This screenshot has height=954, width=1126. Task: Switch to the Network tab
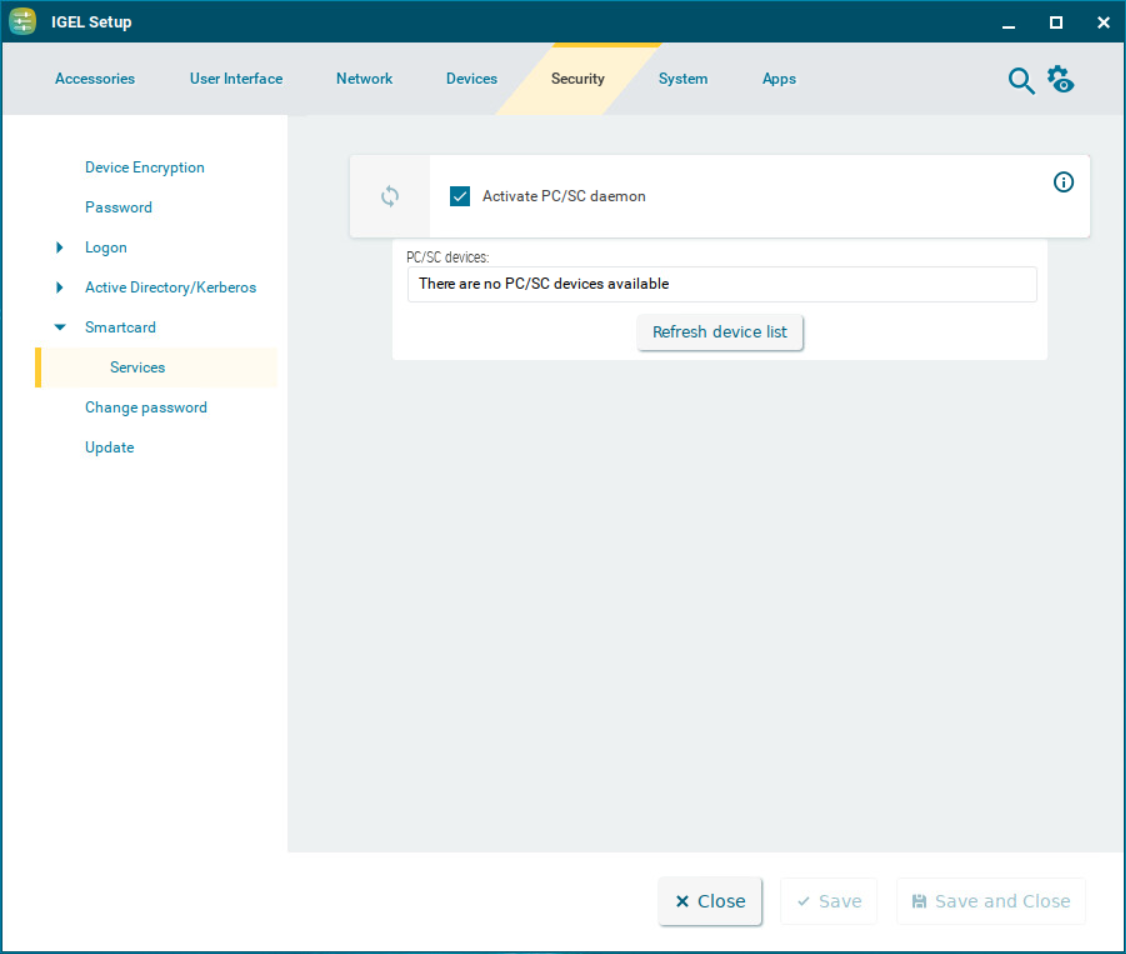pyautogui.click(x=364, y=79)
